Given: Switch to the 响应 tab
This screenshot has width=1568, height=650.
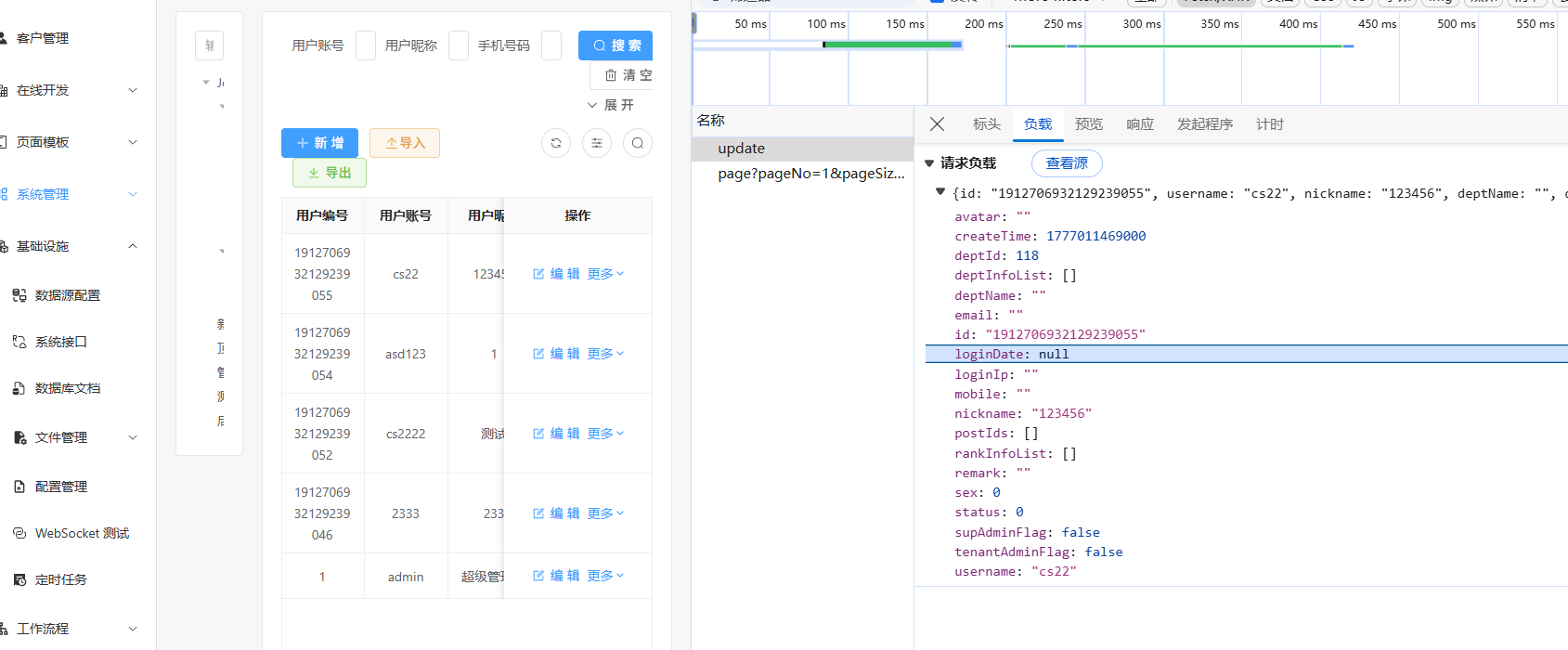Looking at the screenshot, I should click(1139, 124).
